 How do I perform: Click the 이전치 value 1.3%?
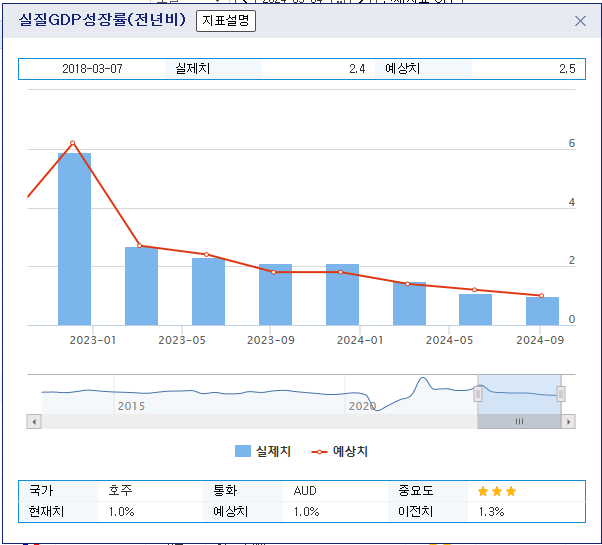[x=491, y=512]
